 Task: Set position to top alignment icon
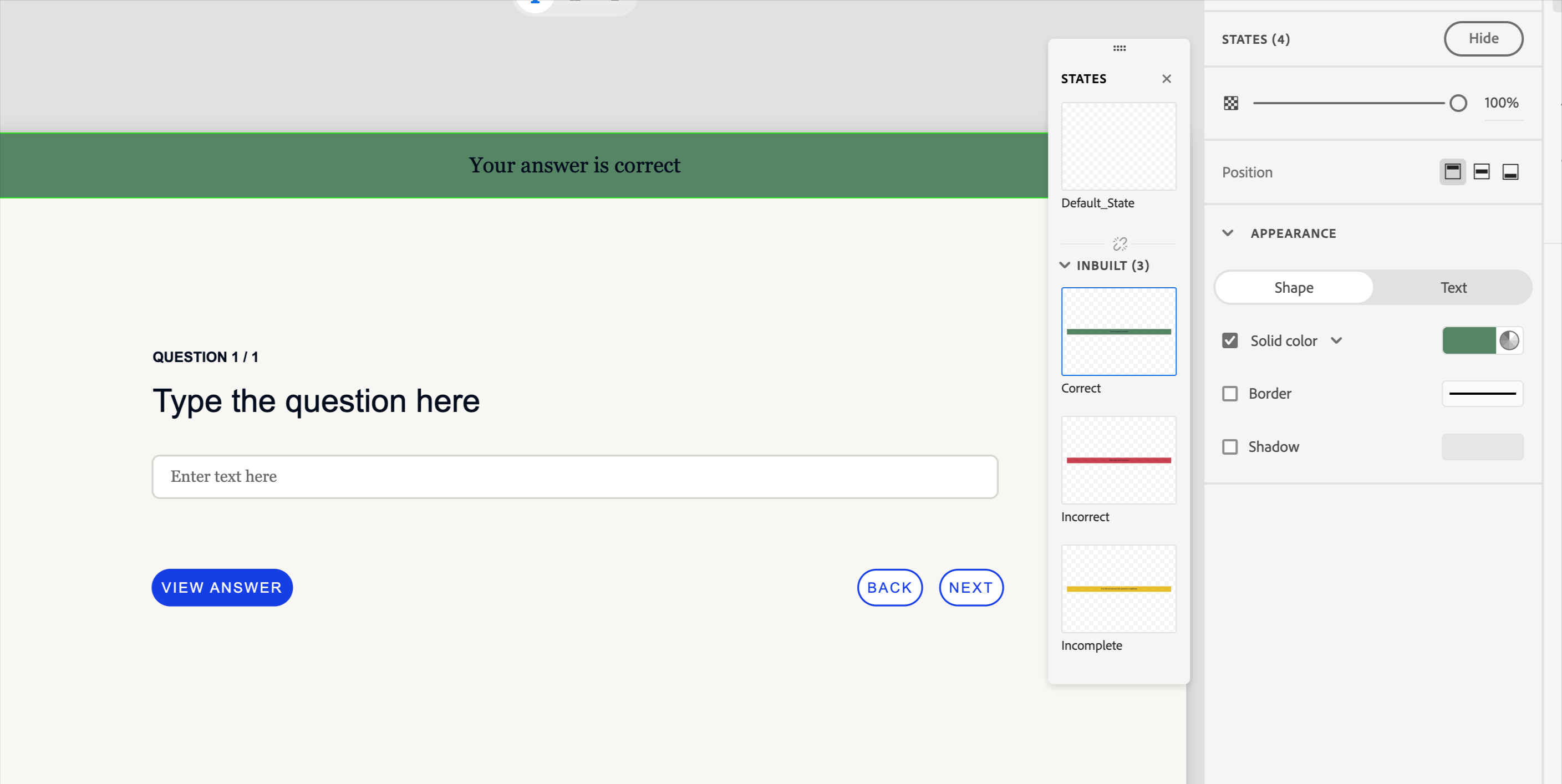coord(1452,172)
